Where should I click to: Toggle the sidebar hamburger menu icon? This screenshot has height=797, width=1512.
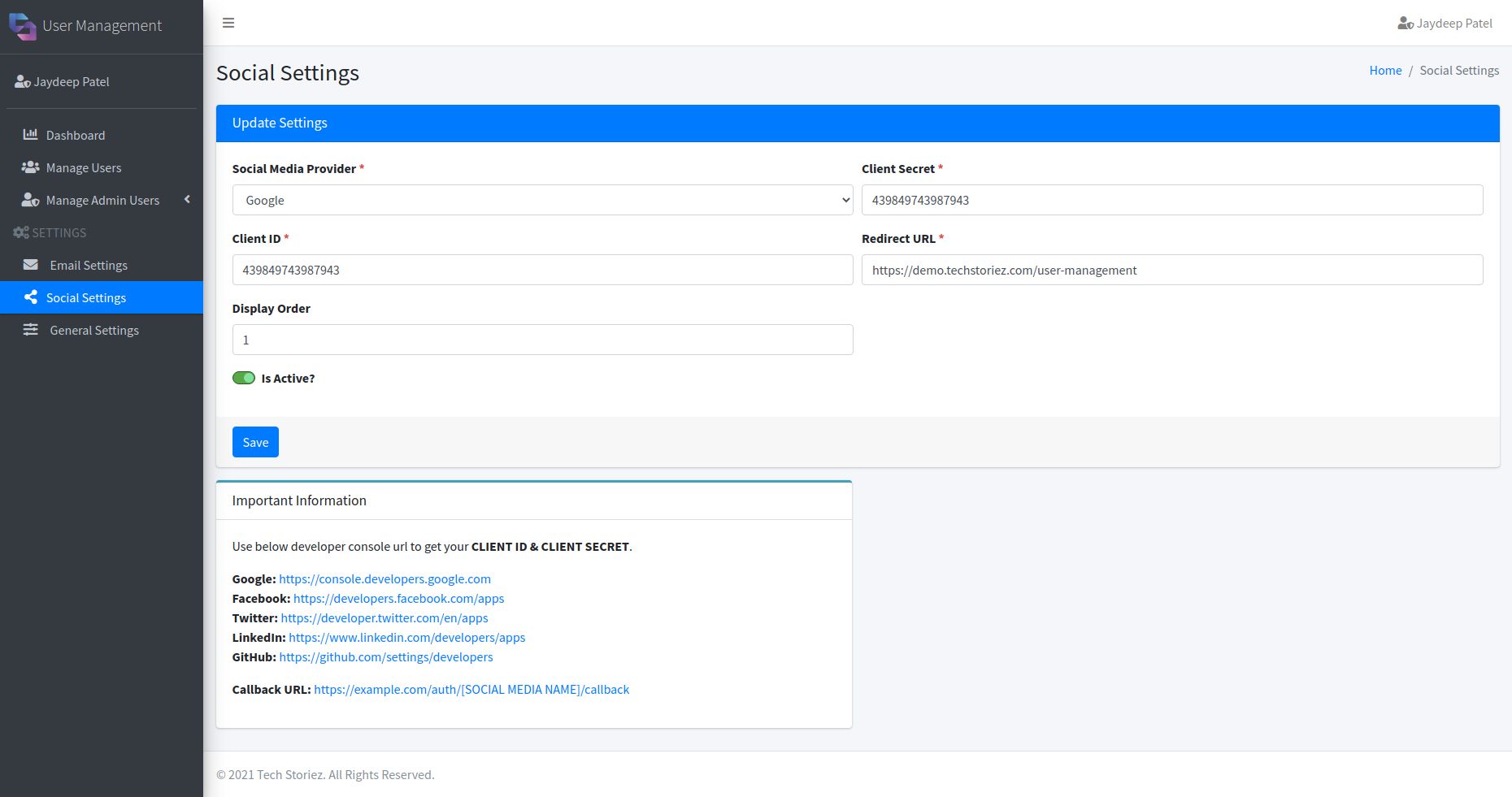[228, 23]
